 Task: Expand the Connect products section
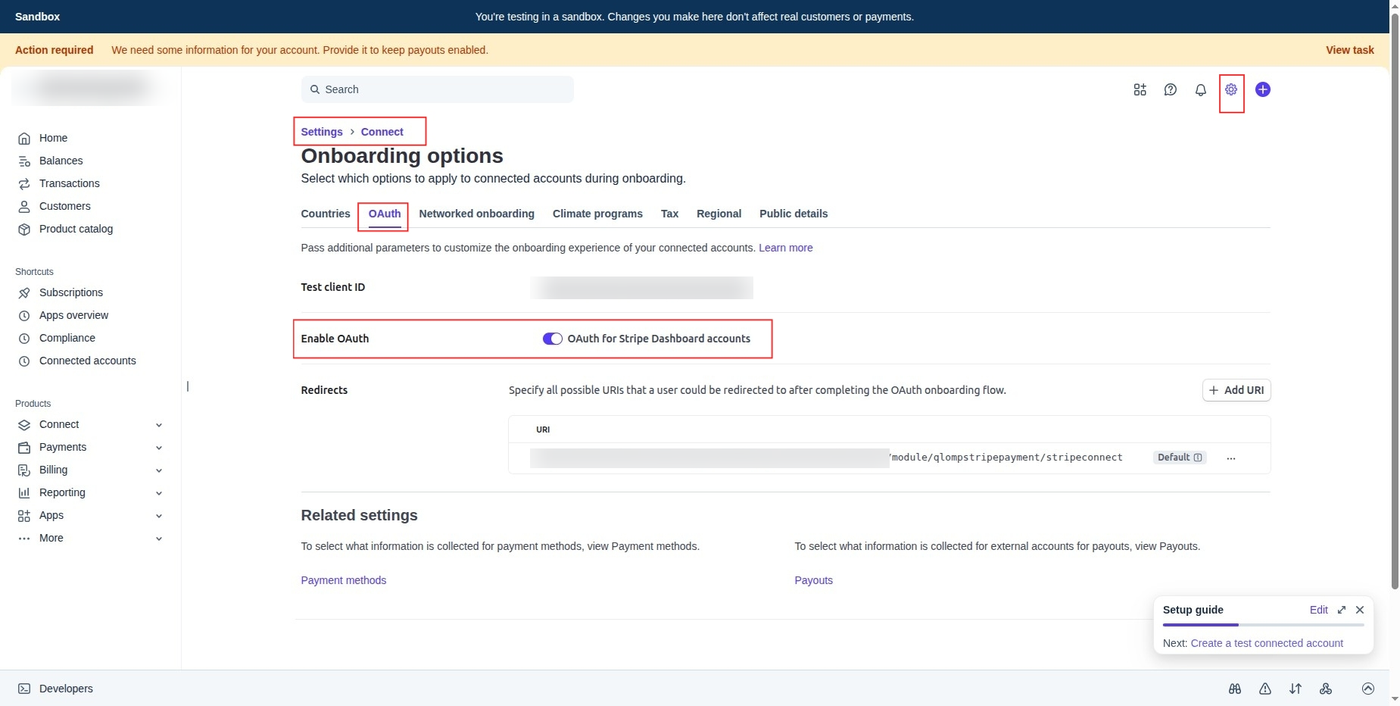159,425
